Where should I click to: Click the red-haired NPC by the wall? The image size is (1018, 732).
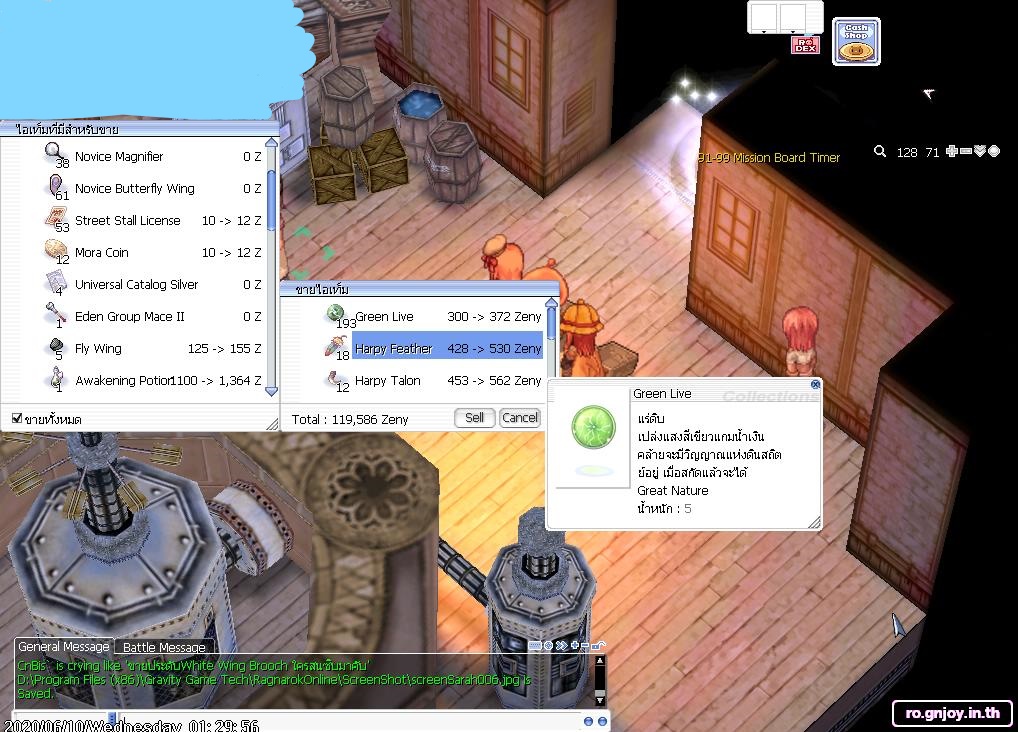800,341
